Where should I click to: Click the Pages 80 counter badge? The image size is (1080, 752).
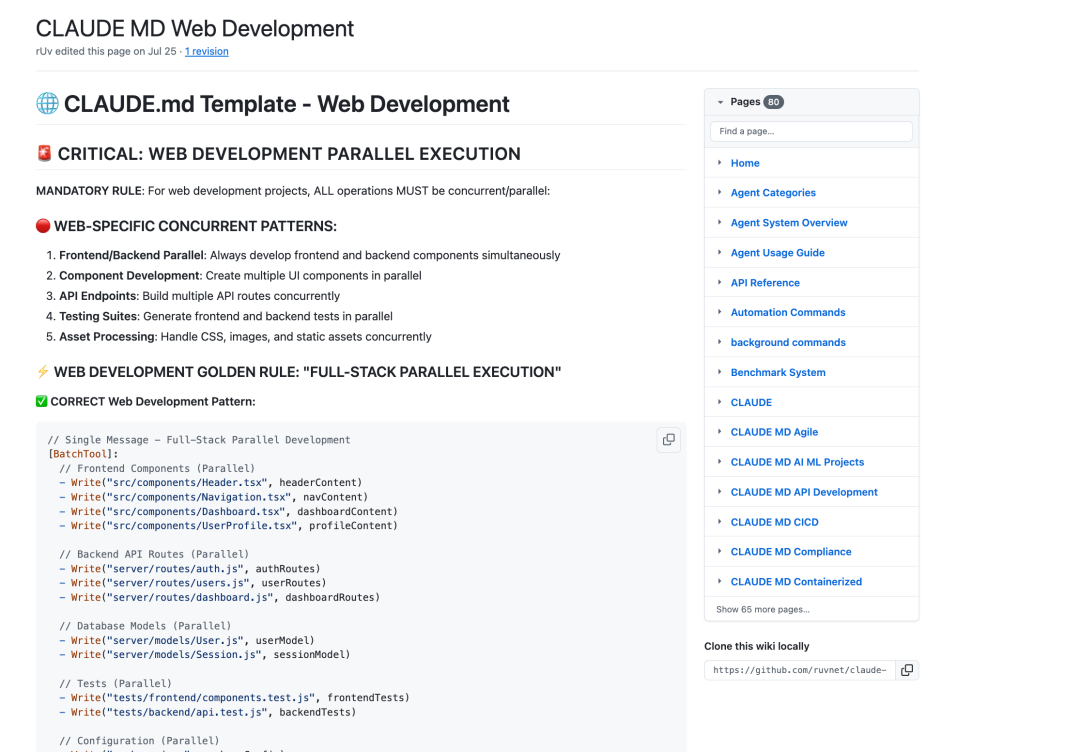click(x=773, y=102)
